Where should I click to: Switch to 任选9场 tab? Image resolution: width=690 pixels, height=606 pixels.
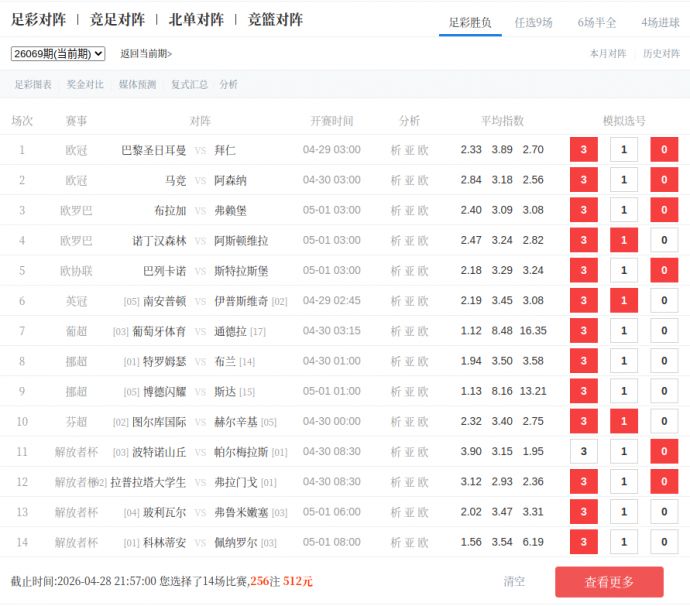533,22
